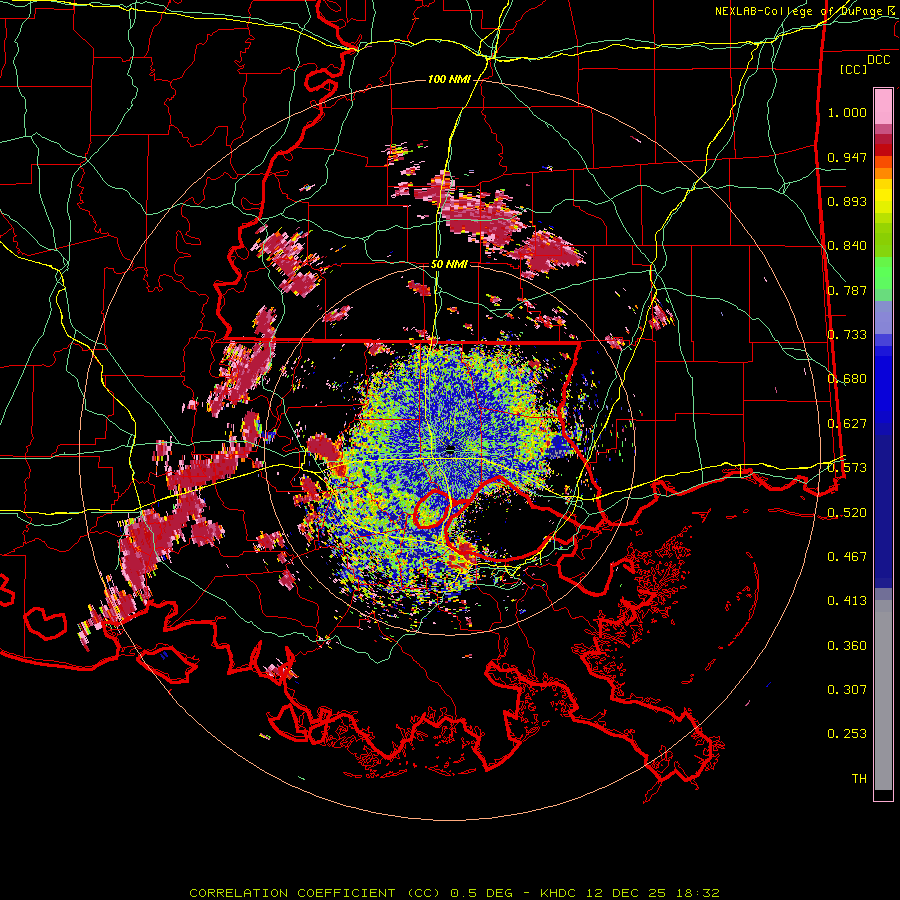Screen dimensions: 900x900
Task: Click the 100 NMI range ring label
Action: 449,79
